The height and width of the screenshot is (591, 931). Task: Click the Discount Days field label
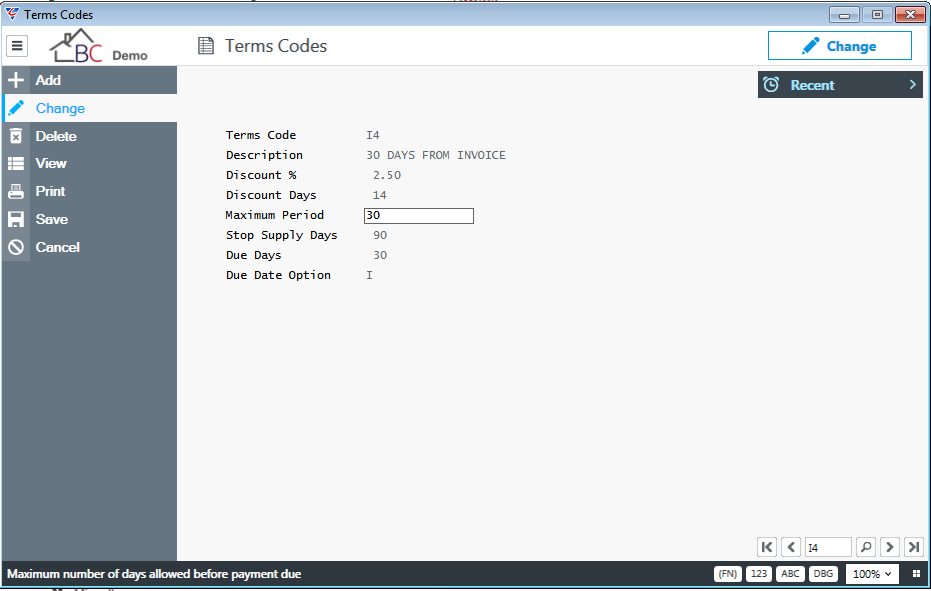(271, 195)
